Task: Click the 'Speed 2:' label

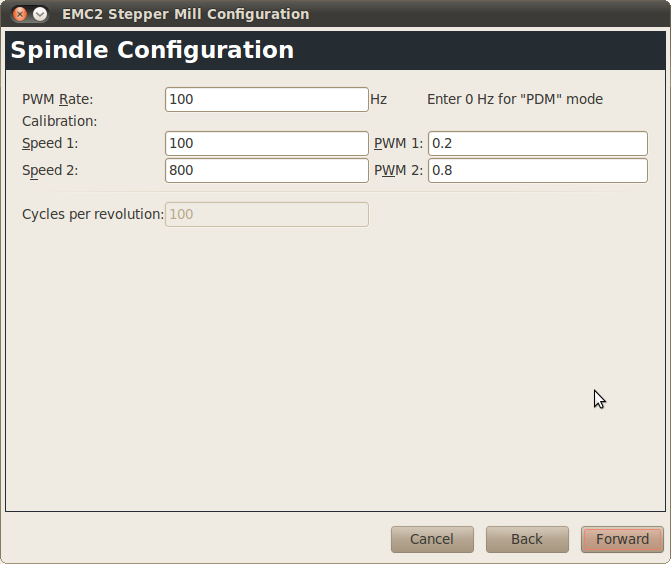Action: coord(50,170)
